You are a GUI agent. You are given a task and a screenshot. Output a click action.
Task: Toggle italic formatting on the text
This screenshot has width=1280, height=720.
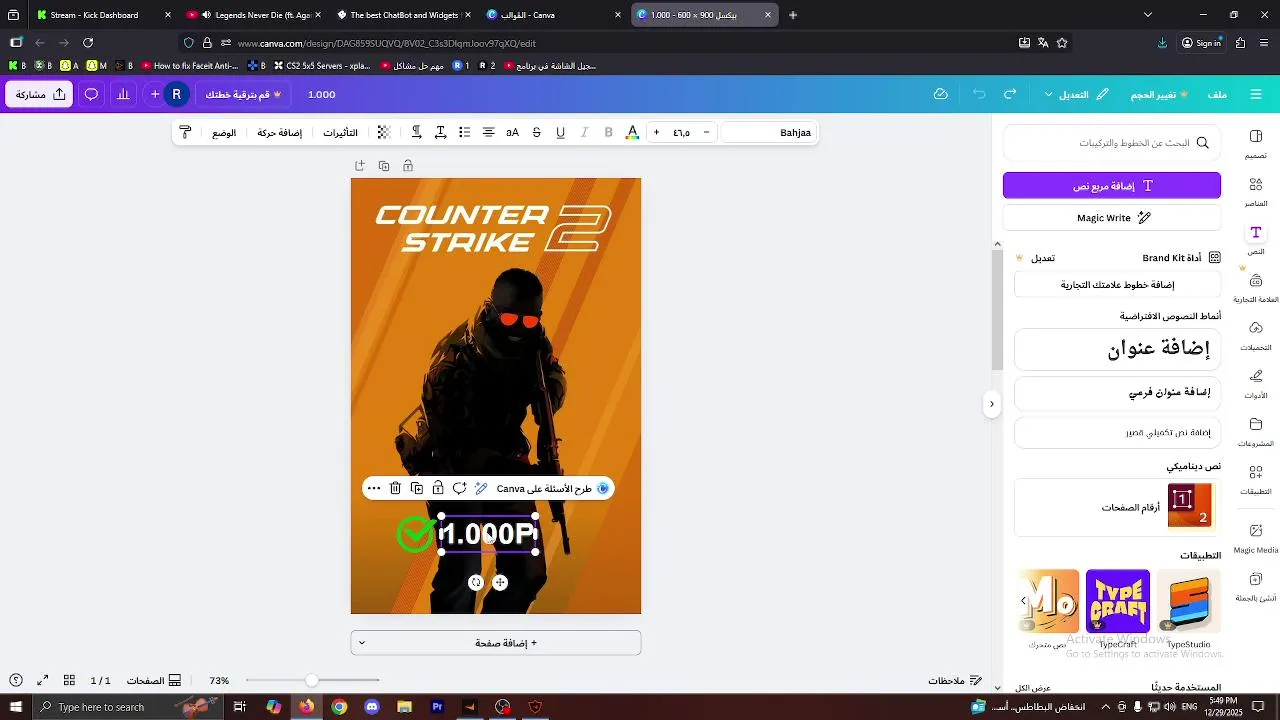click(x=584, y=133)
